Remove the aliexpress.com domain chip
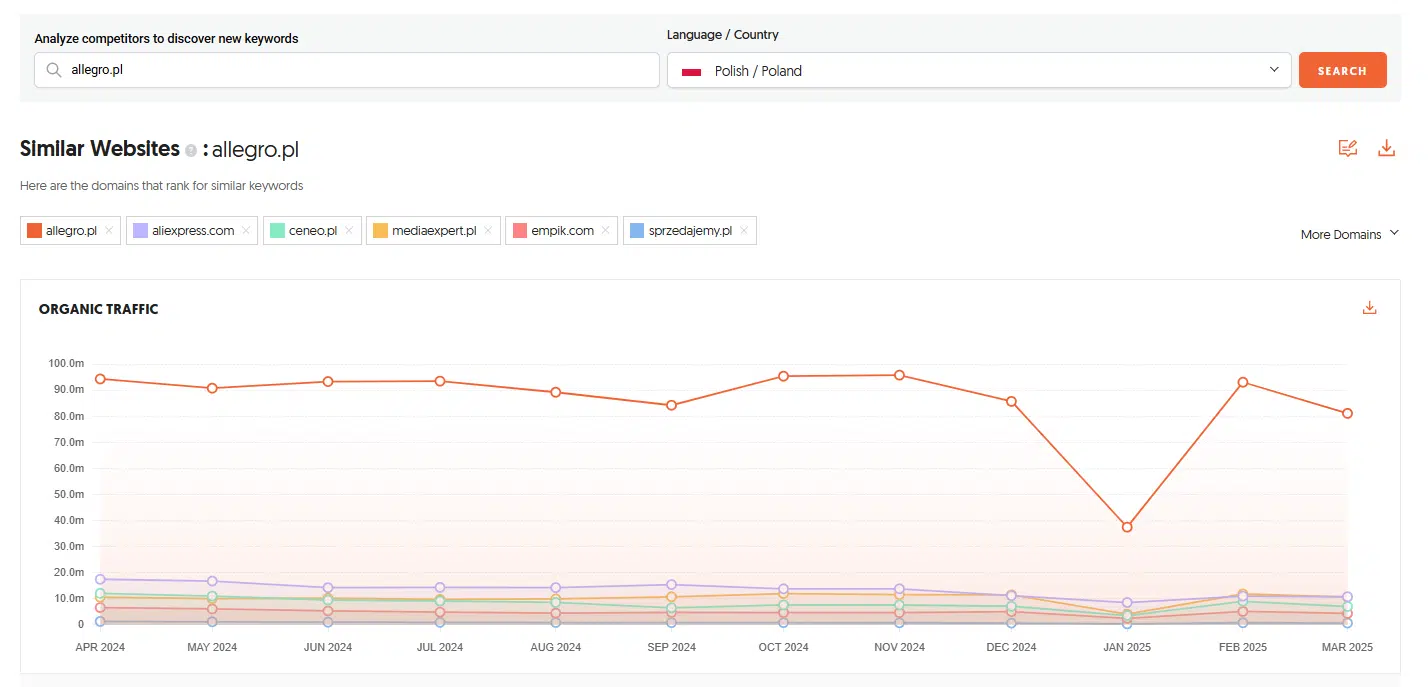The width and height of the screenshot is (1428, 687). coord(246,231)
